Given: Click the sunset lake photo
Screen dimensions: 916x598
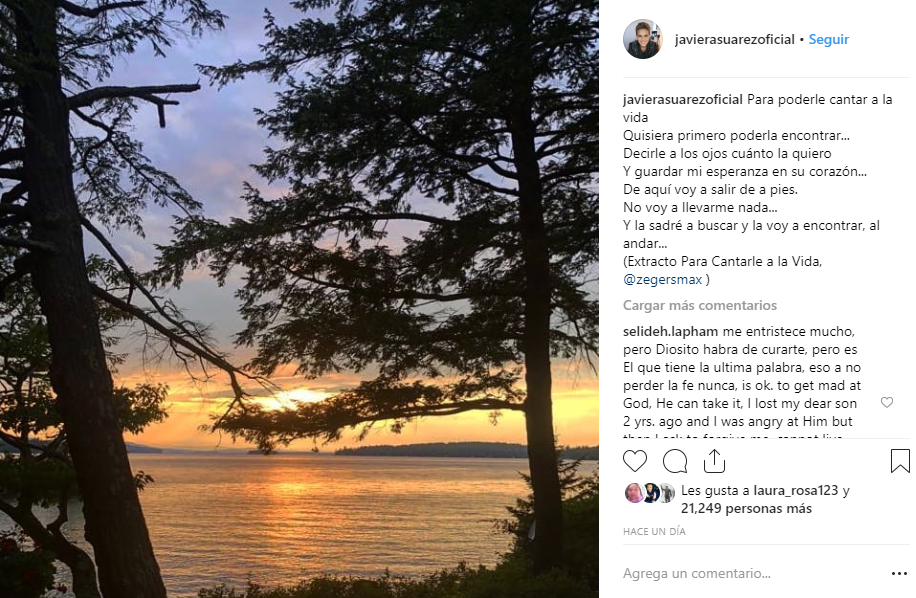Looking at the screenshot, I should tap(299, 299).
